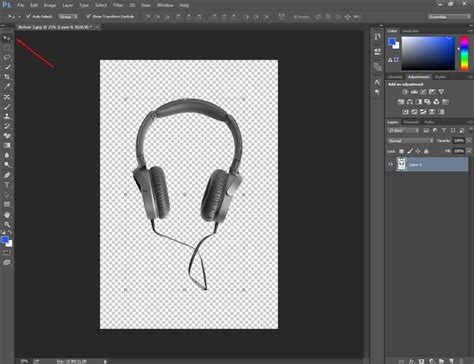Screen dimensions: 474x364
Task: Open the blend mode Normal dropdown
Action: click(x=410, y=141)
